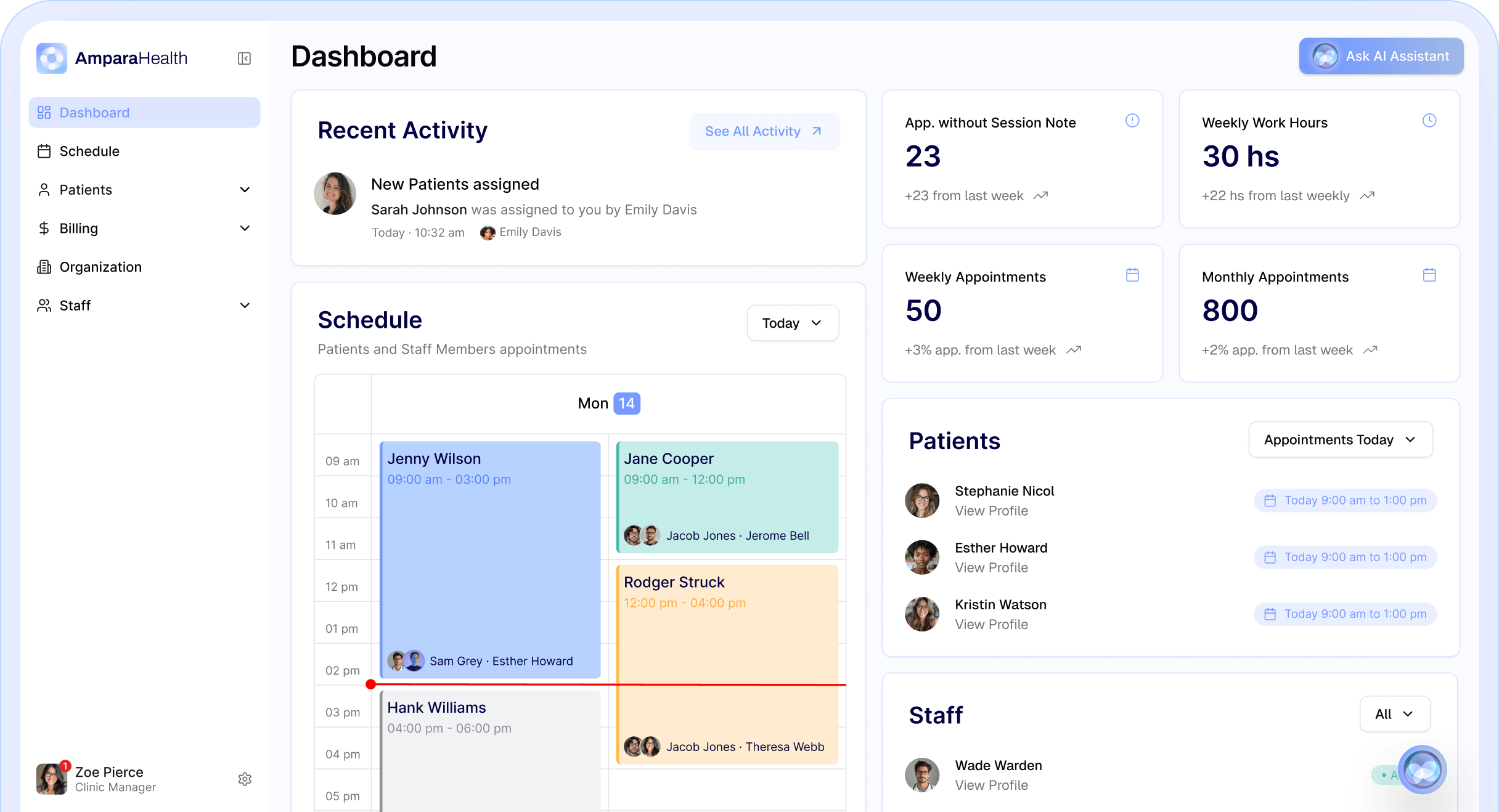Click the date badge 14 beside Mon
The width and height of the screenshot is (1499, 812).
pos(627,404)
